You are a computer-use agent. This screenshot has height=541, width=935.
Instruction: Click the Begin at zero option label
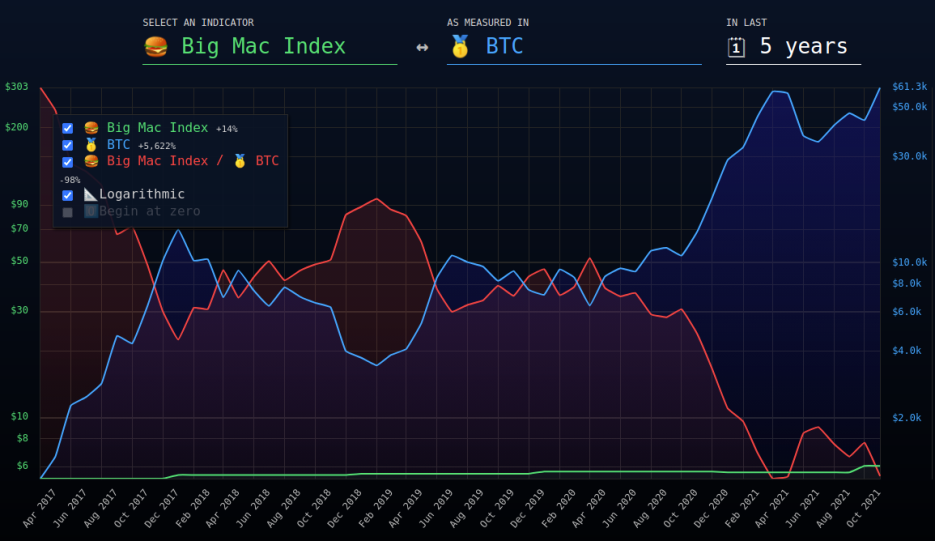150,211
